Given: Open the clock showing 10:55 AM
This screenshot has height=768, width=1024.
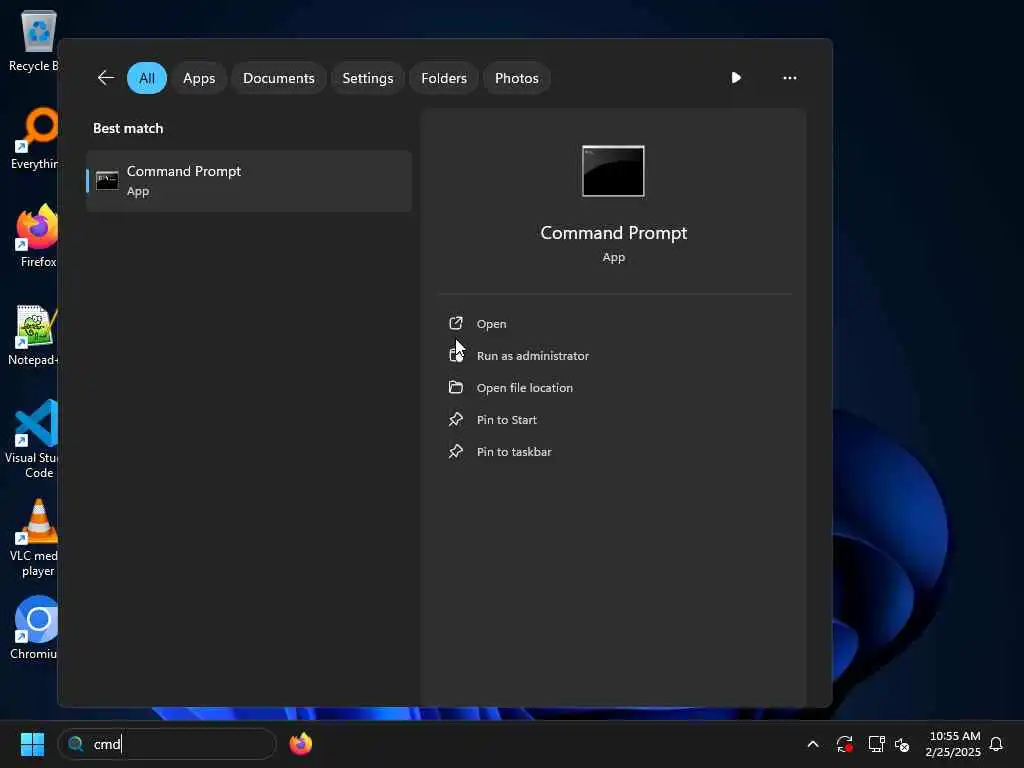Looking at the screenshot, I should (x=953, y=744).
